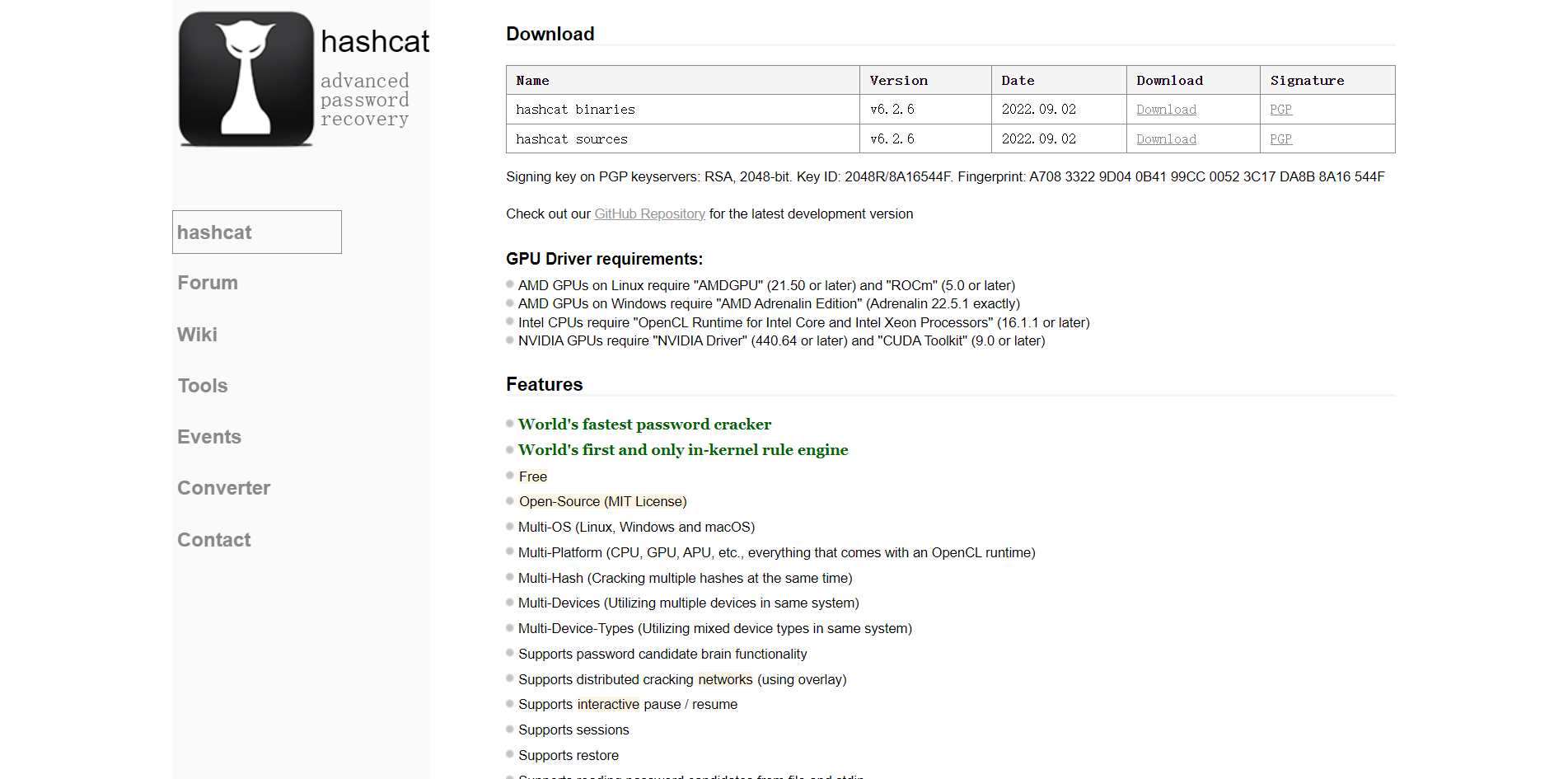
Task: Click the hashcat title text in header
Action: coord(375,42)
